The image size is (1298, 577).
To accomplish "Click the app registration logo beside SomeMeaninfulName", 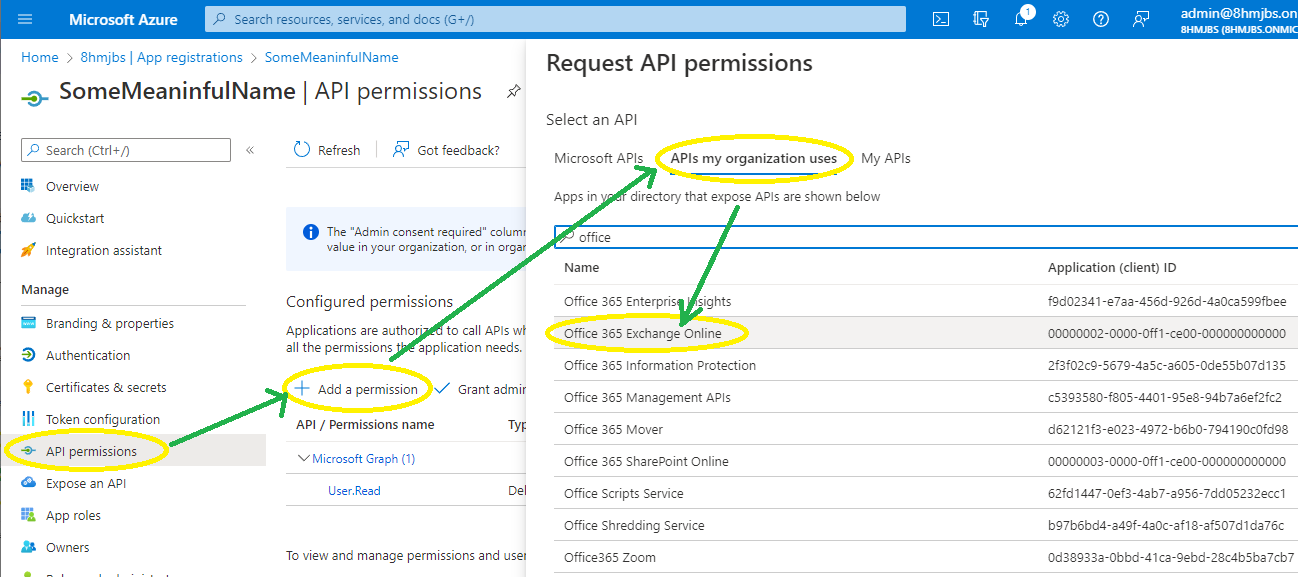I will click(x=35, y=97).
